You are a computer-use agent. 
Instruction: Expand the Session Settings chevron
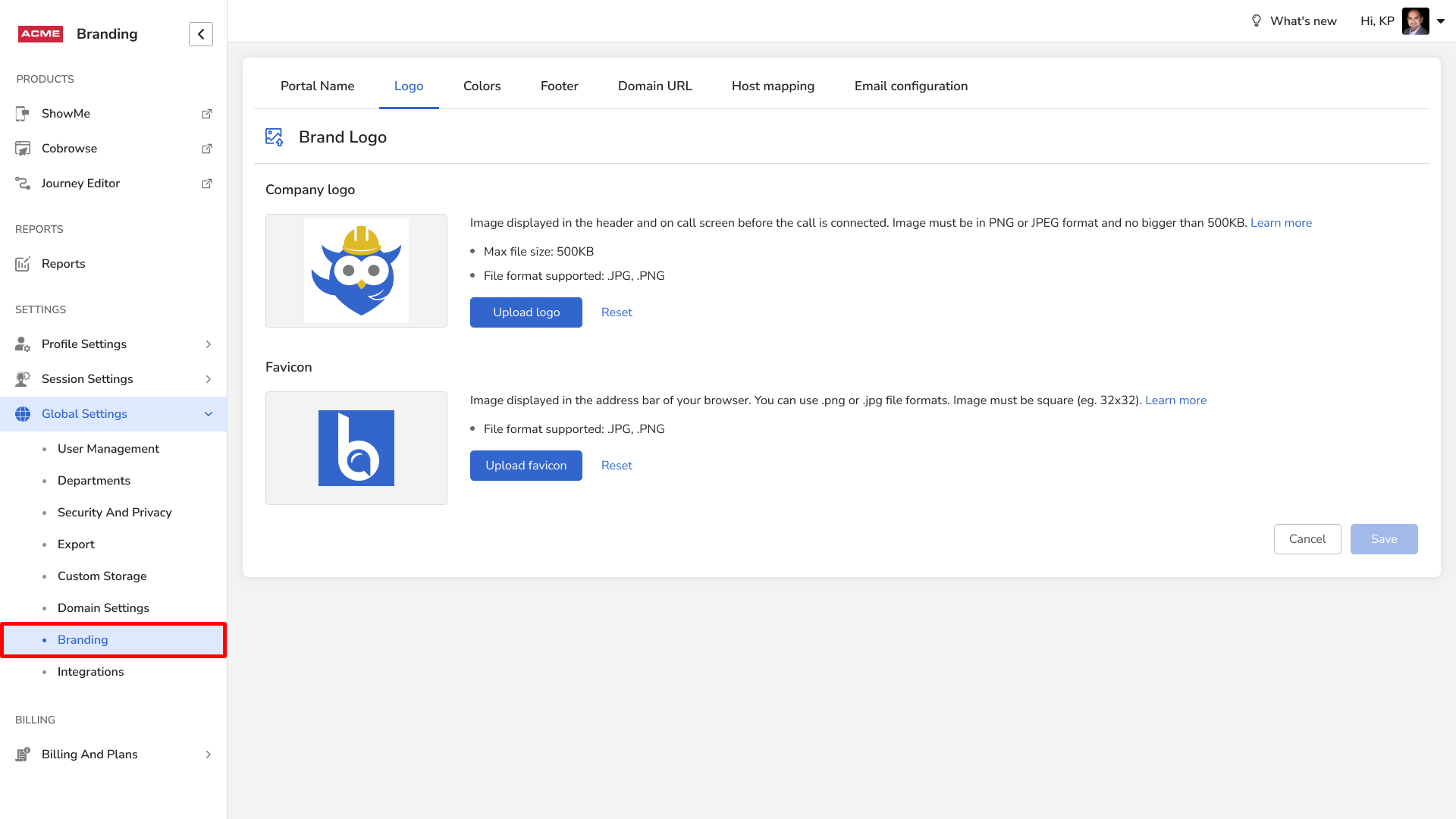(208, 379)
